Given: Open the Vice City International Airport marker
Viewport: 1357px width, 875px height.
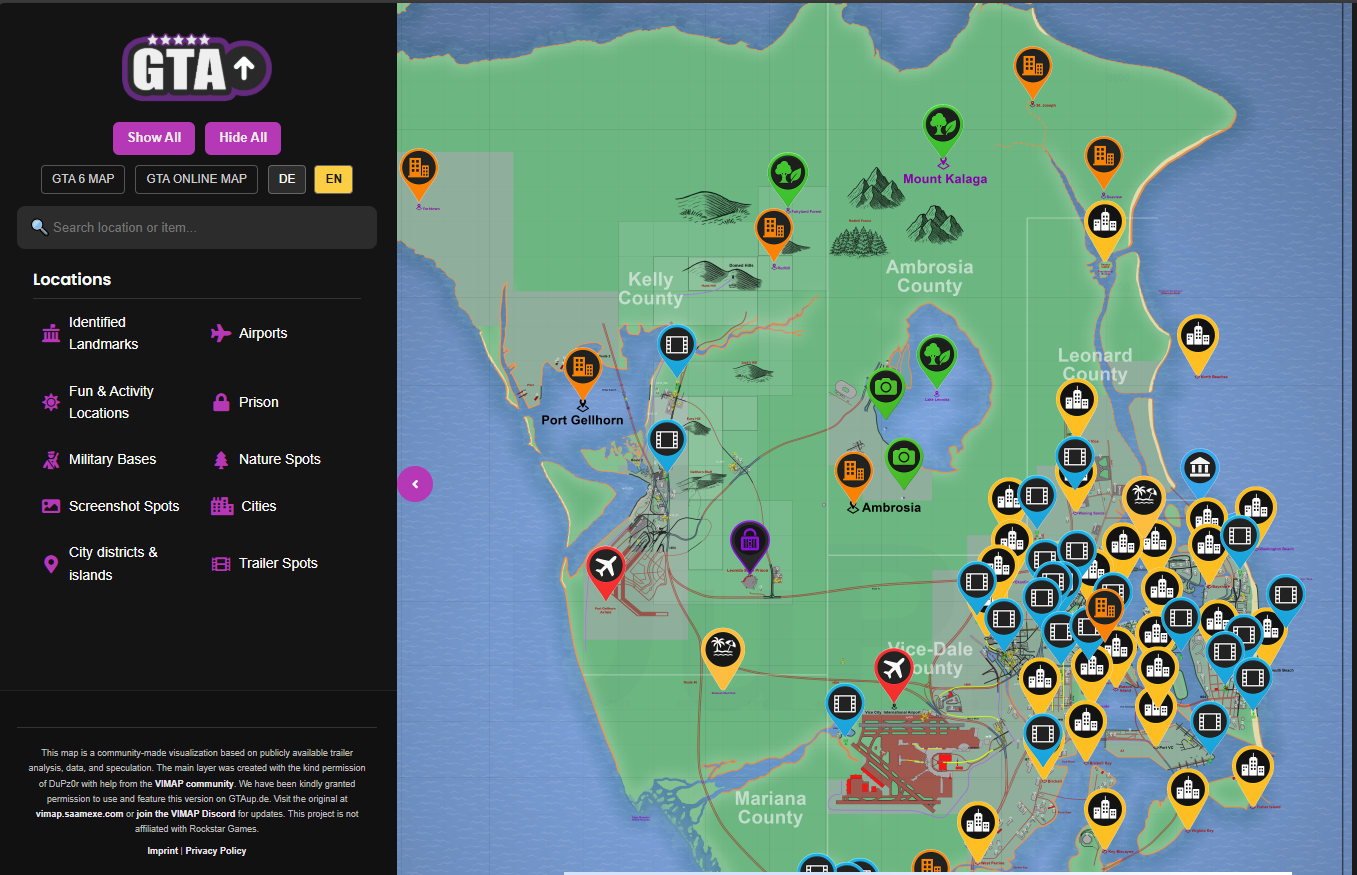Looking at the screenshot, I should [x=894, y=674].
